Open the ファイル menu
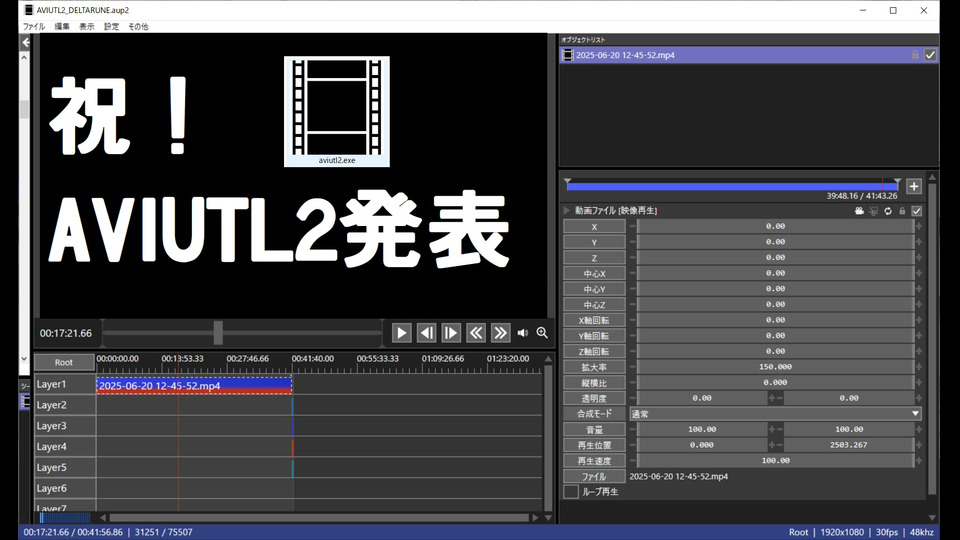This screenshot has height=540, width=960. (x=34, y=26)
